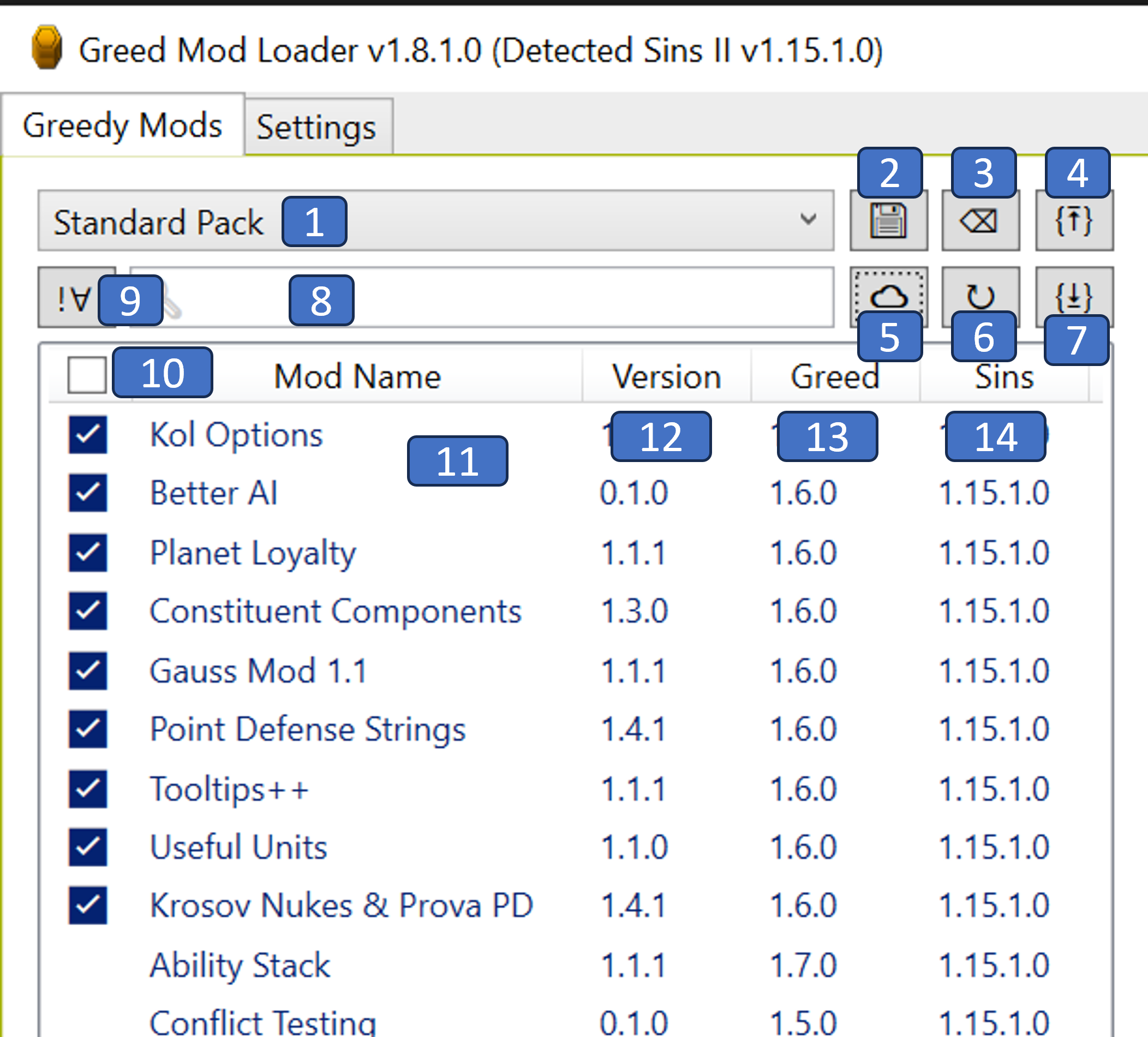Image resolution: width=1148 pixels, height=1037 pixels.
Task: Click the export braces up-arrow icon
Action: click(x=1074, y=221)
